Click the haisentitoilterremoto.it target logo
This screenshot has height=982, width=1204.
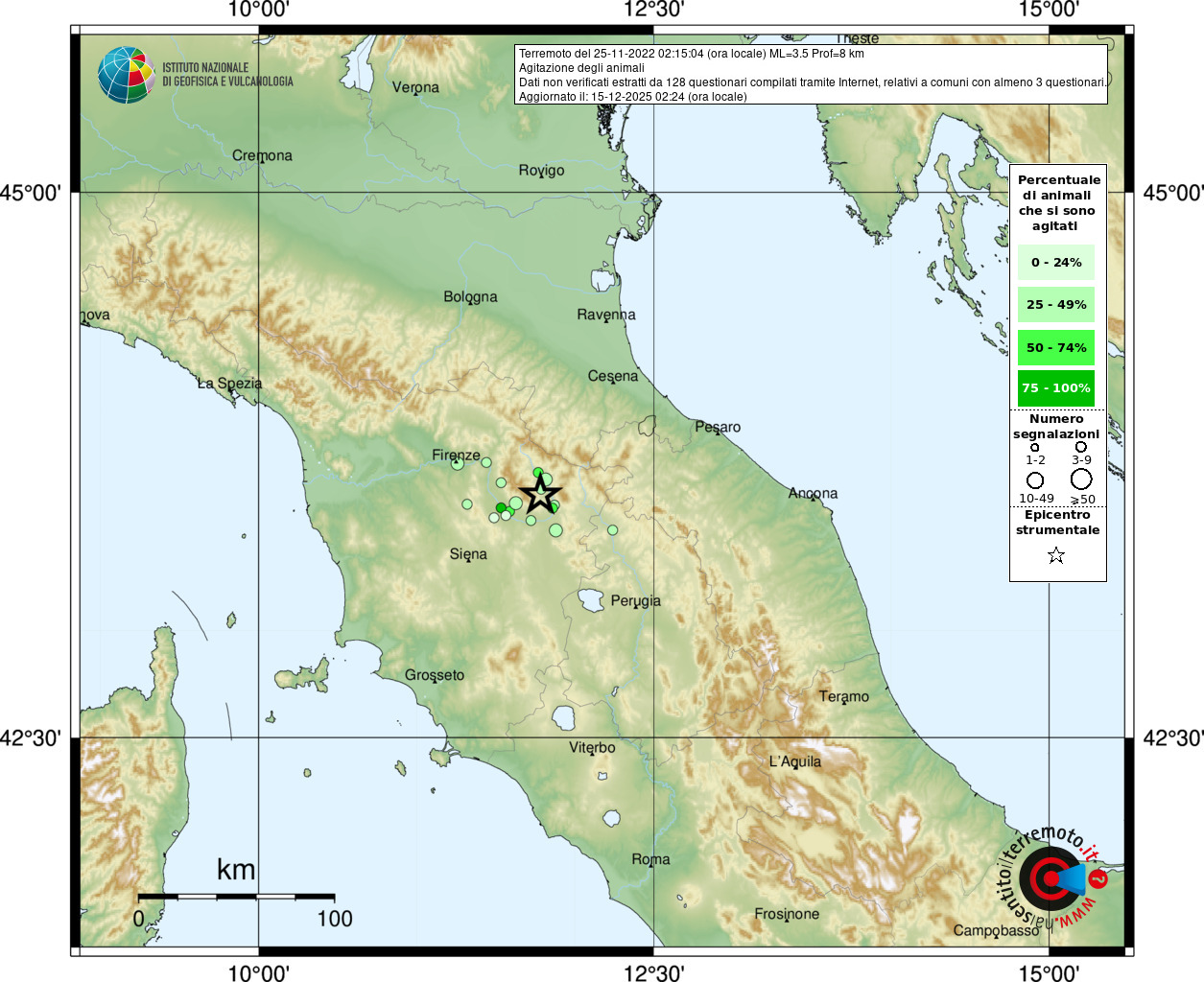[1052, 877]
